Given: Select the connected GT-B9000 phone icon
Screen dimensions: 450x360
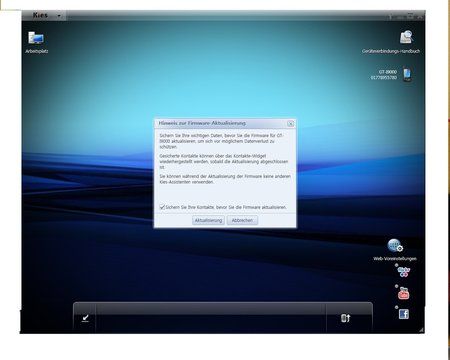Looking at the screenshot, I should [407, 75].
